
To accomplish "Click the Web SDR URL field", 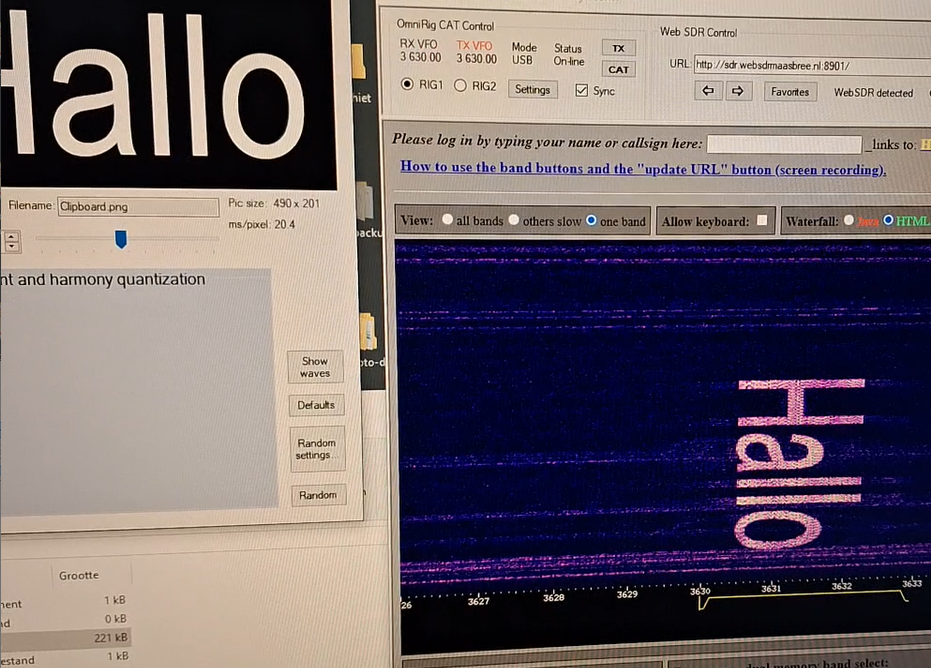I will [x=812, y=65].
